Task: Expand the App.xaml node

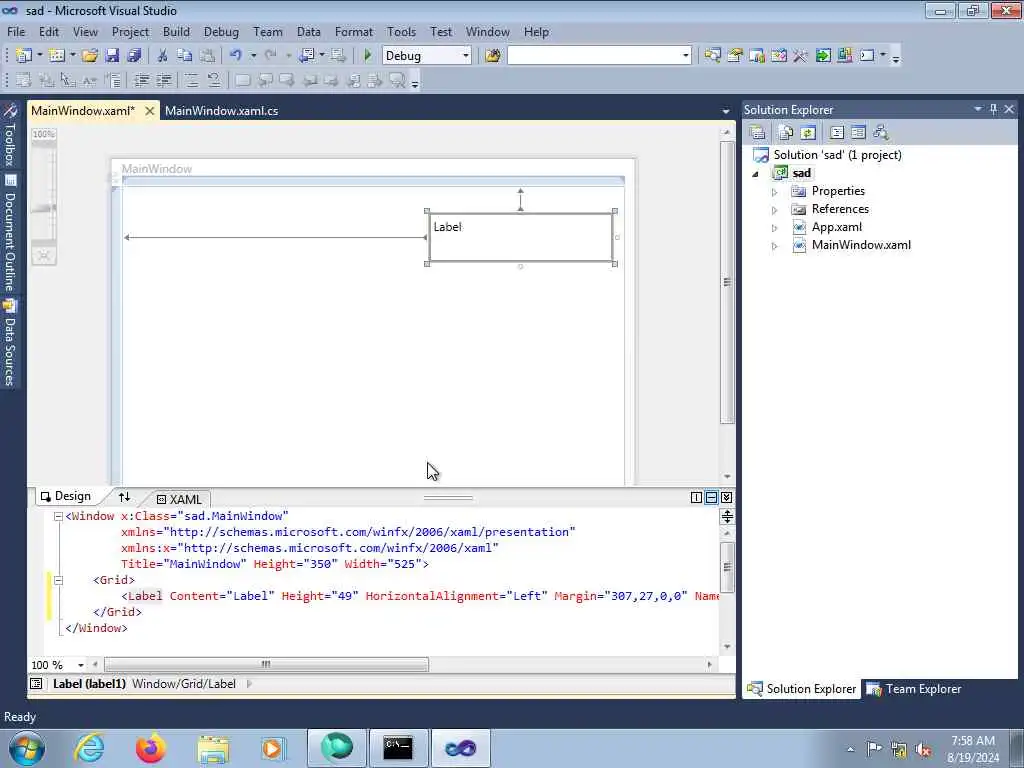Action: [x=775, y=228]
